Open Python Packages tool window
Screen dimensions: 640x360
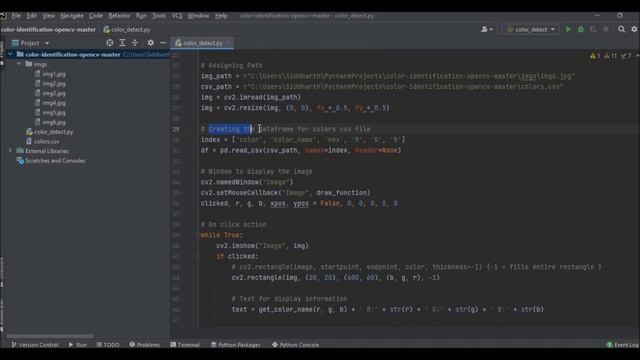[236, 344]
